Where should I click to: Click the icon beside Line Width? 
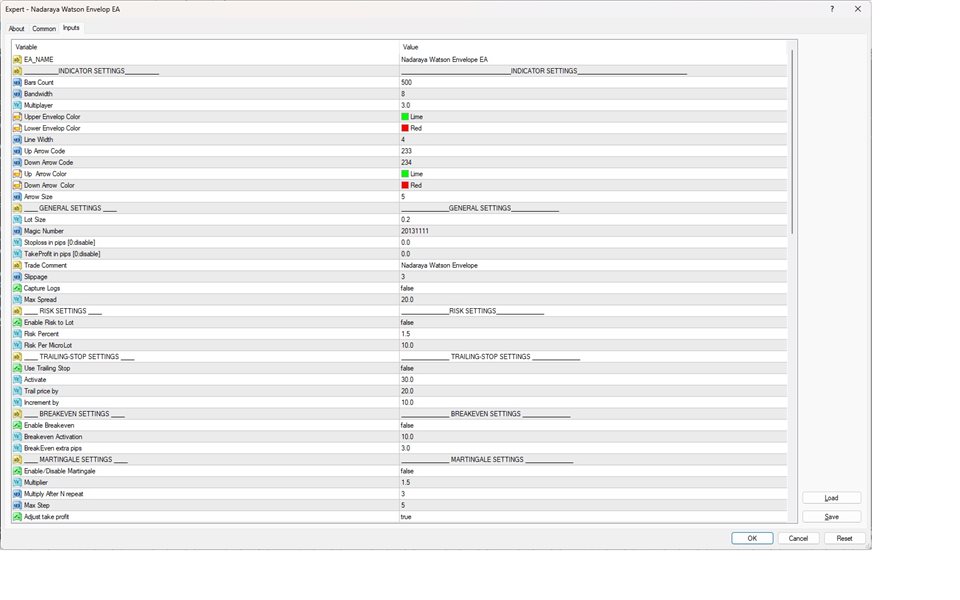coord(17,140)
